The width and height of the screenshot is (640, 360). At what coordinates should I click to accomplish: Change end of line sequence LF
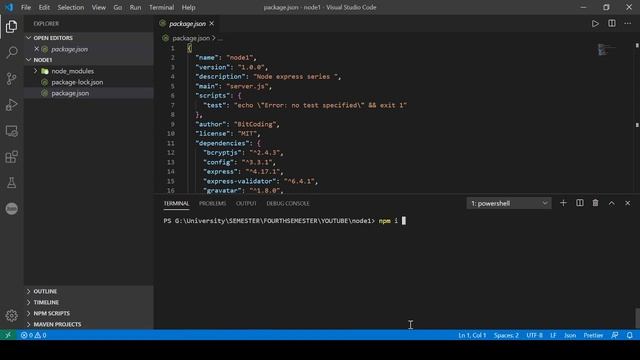[x=553, y=335]
